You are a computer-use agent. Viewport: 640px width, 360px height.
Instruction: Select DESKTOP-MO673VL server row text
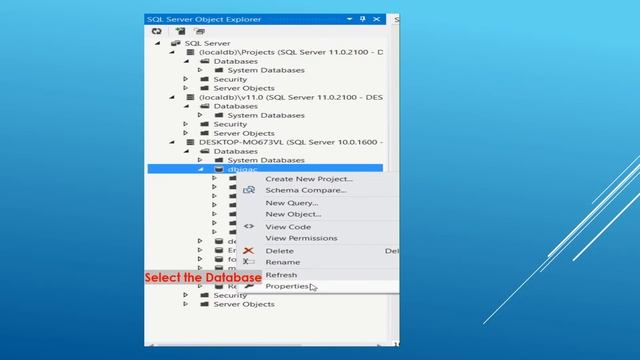[291, 142]
